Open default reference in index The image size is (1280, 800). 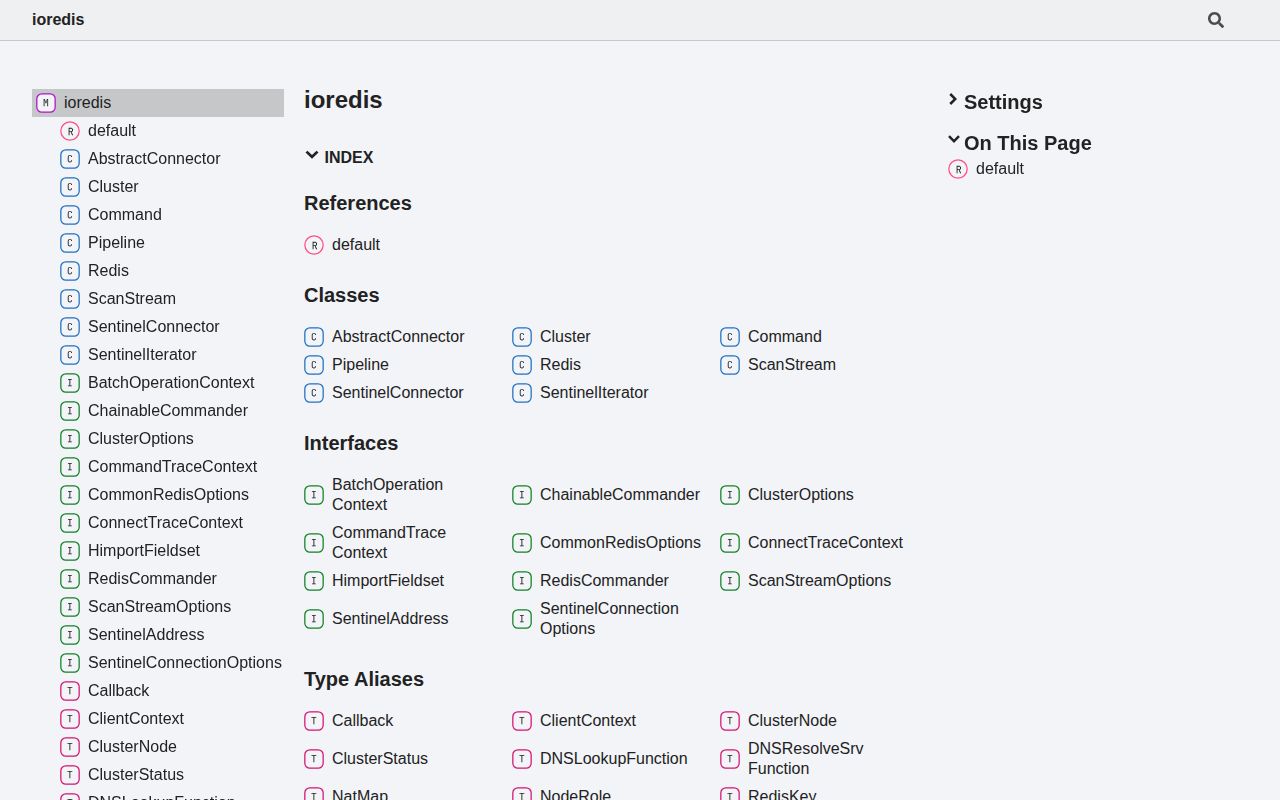356,245
